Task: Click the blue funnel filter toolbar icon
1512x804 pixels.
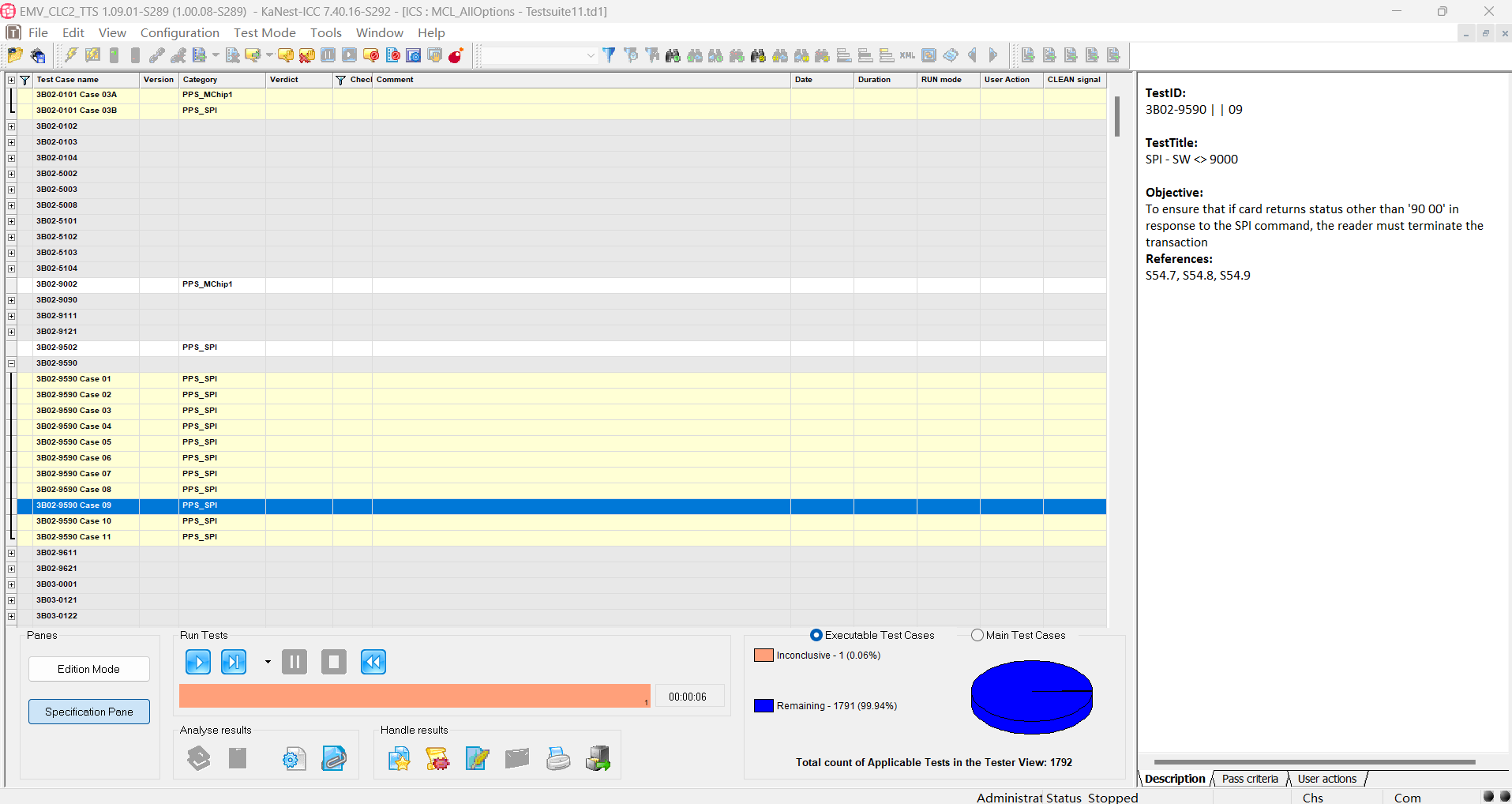Action: [609, 55]
